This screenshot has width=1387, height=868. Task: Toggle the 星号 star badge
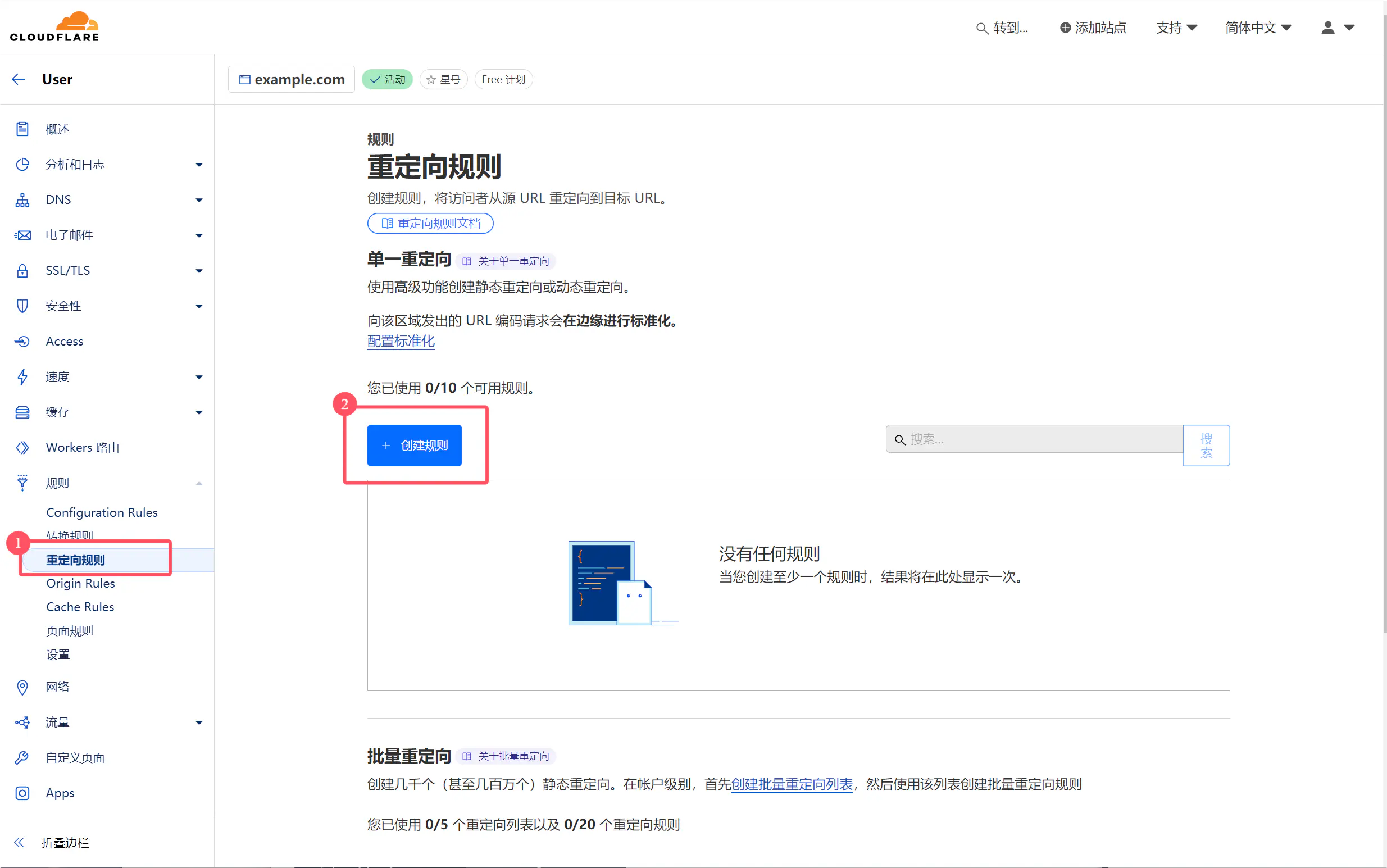coord(443,79)
